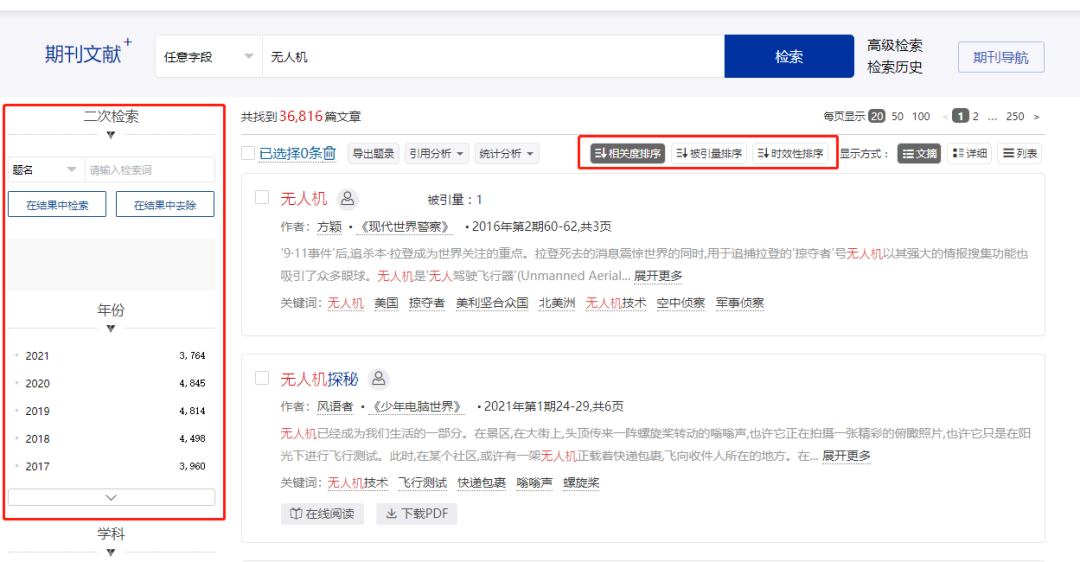Open author 风语者
Screen dimensions: 1080x562
tap(335, 406)
